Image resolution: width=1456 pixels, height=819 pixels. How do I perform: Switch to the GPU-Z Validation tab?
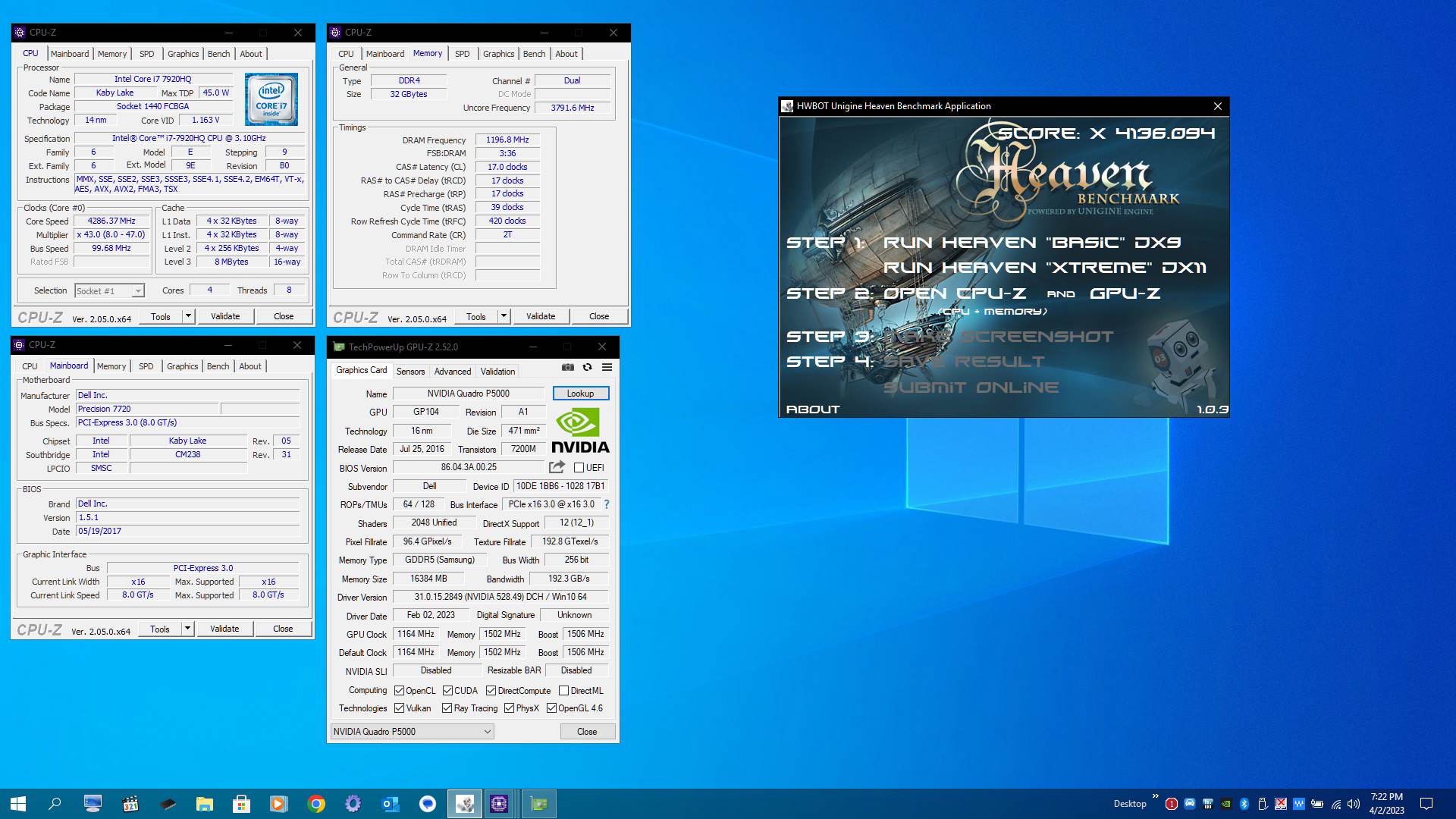coord(497,372)
